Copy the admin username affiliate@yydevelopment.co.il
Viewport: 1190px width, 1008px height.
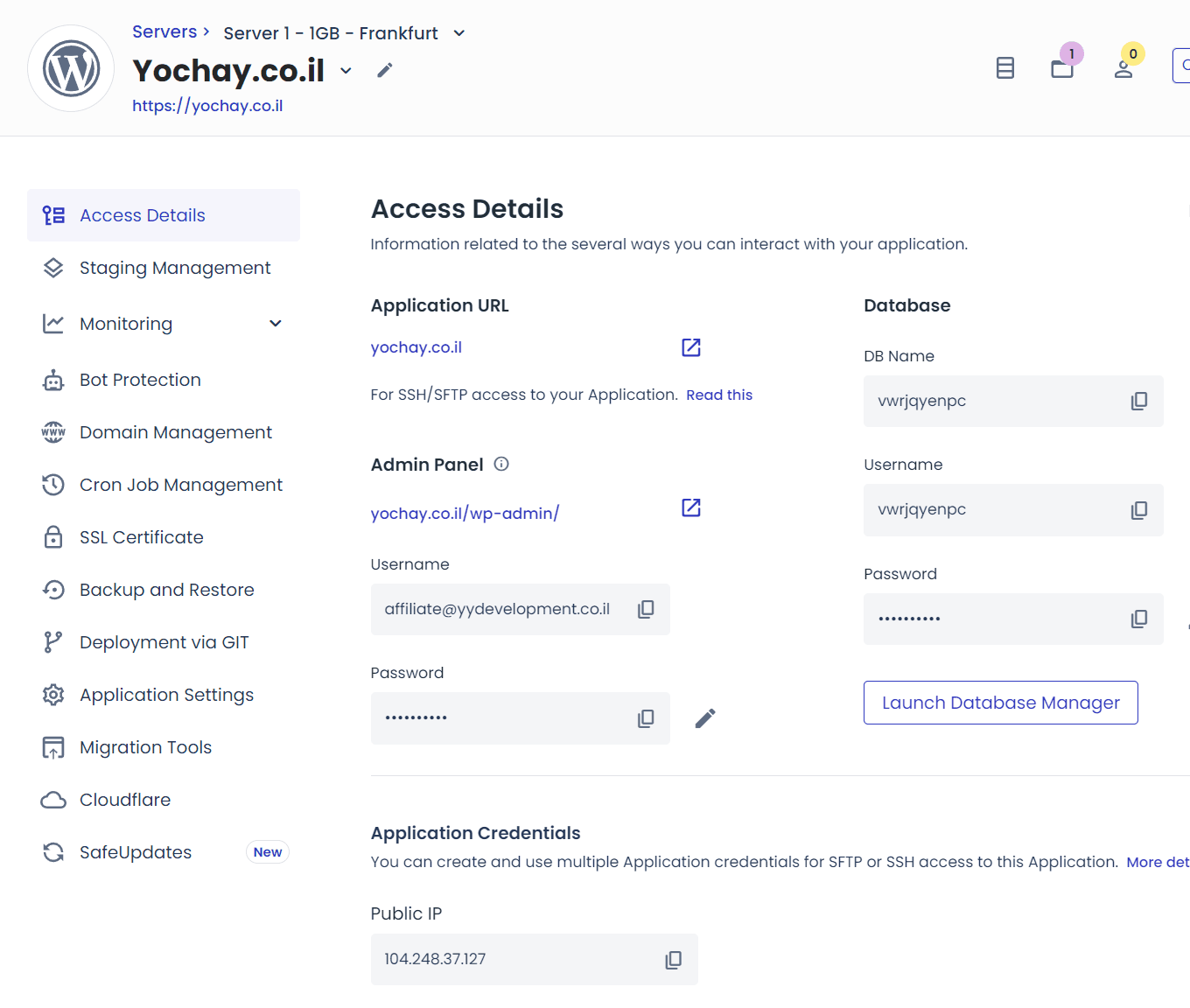point(646,609)
